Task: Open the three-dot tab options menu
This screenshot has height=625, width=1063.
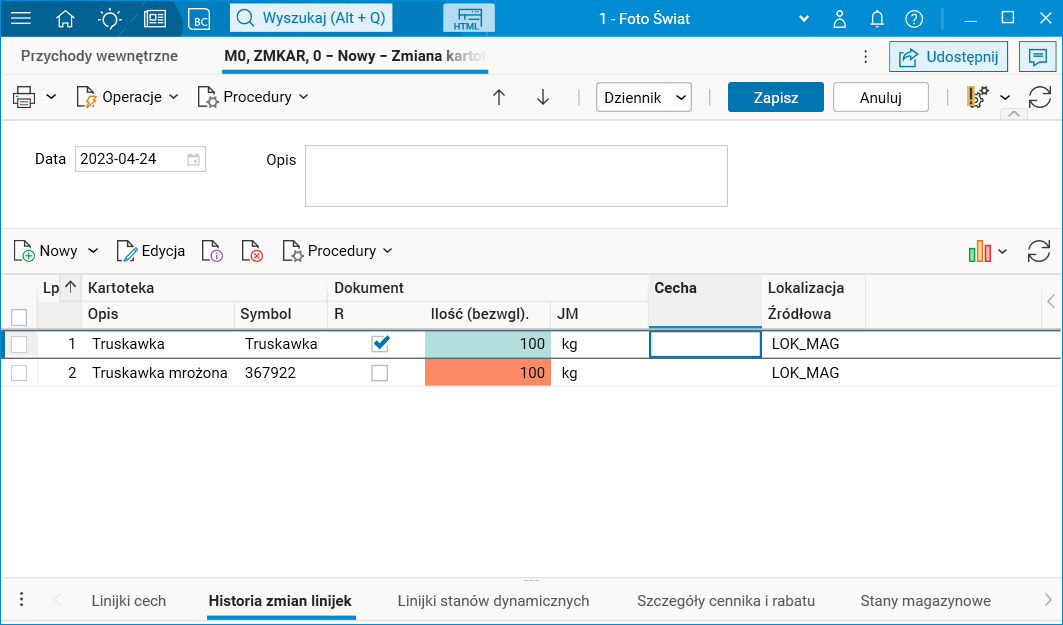Action: tap(865, 56)
